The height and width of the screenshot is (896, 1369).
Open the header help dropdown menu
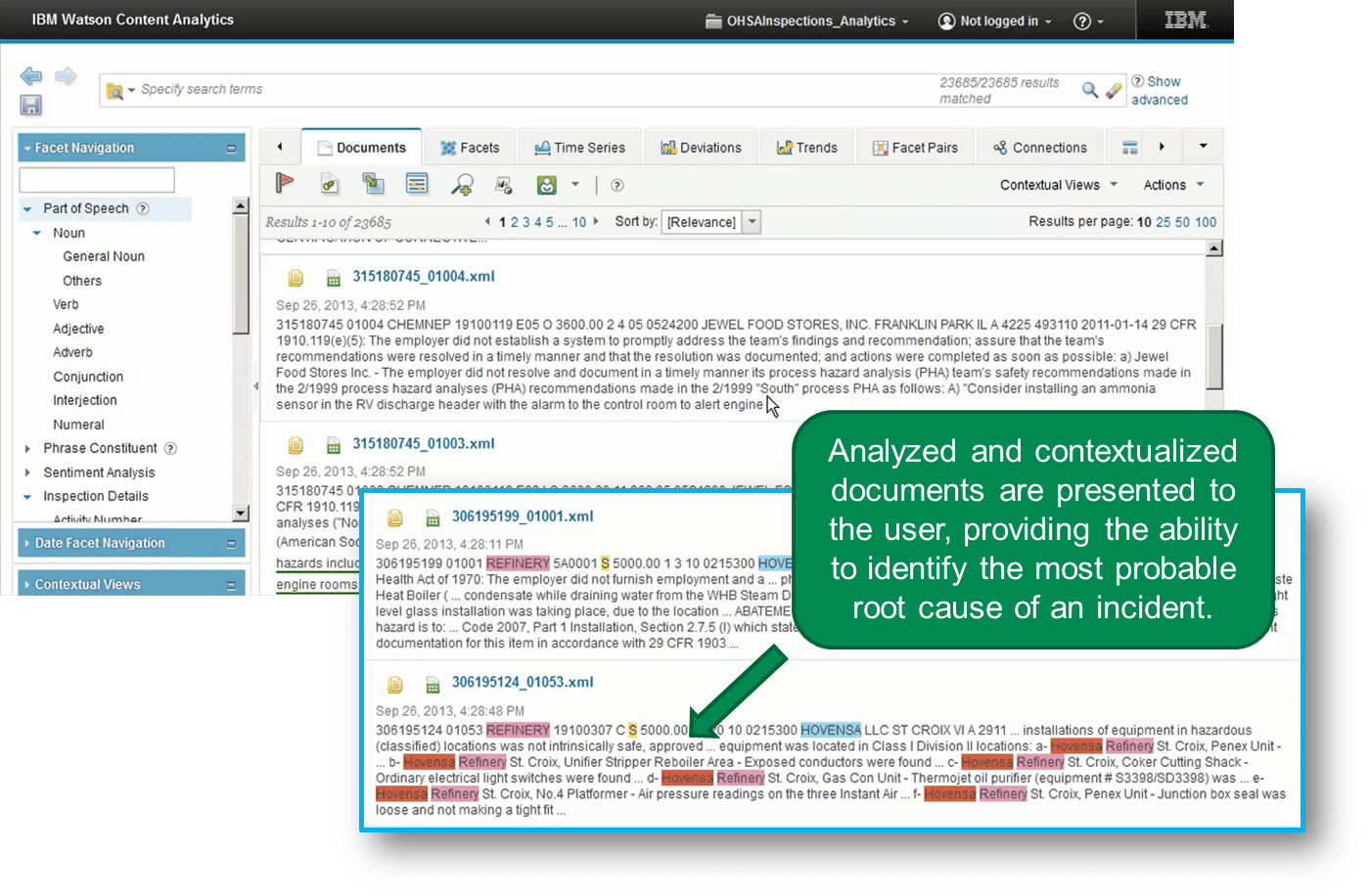point(1088,21)
